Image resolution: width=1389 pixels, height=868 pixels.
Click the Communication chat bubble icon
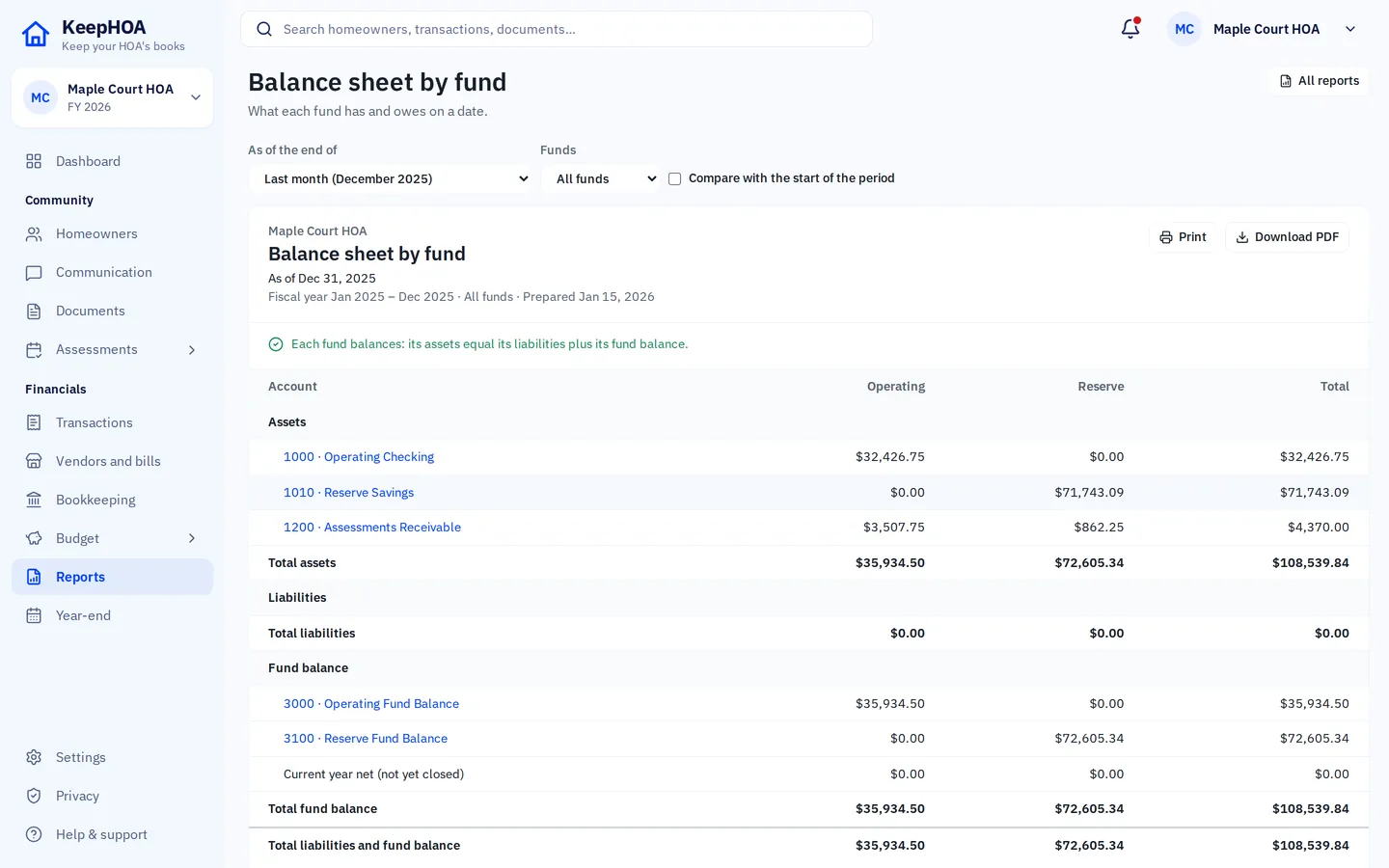(34, 273)
